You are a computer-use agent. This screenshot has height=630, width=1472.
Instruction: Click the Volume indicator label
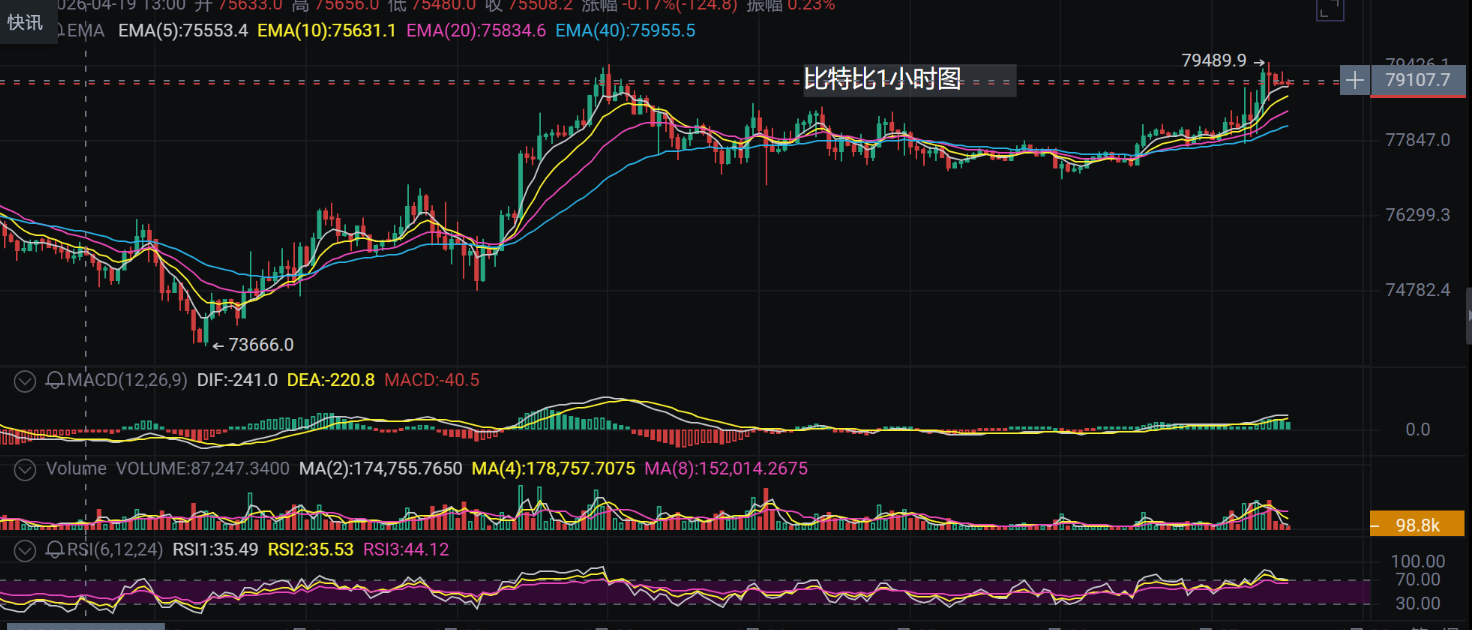76,468
